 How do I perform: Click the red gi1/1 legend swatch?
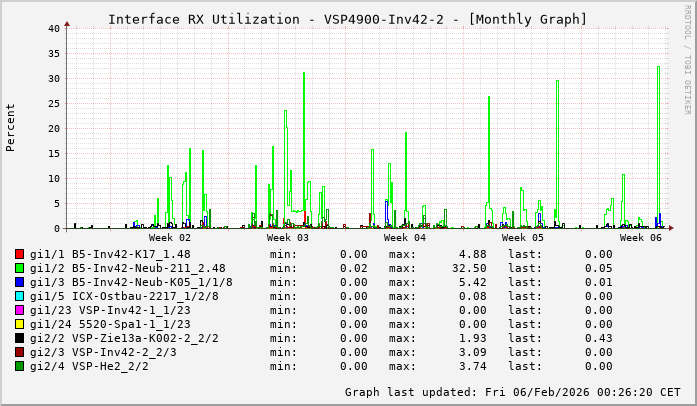[20, 254]
